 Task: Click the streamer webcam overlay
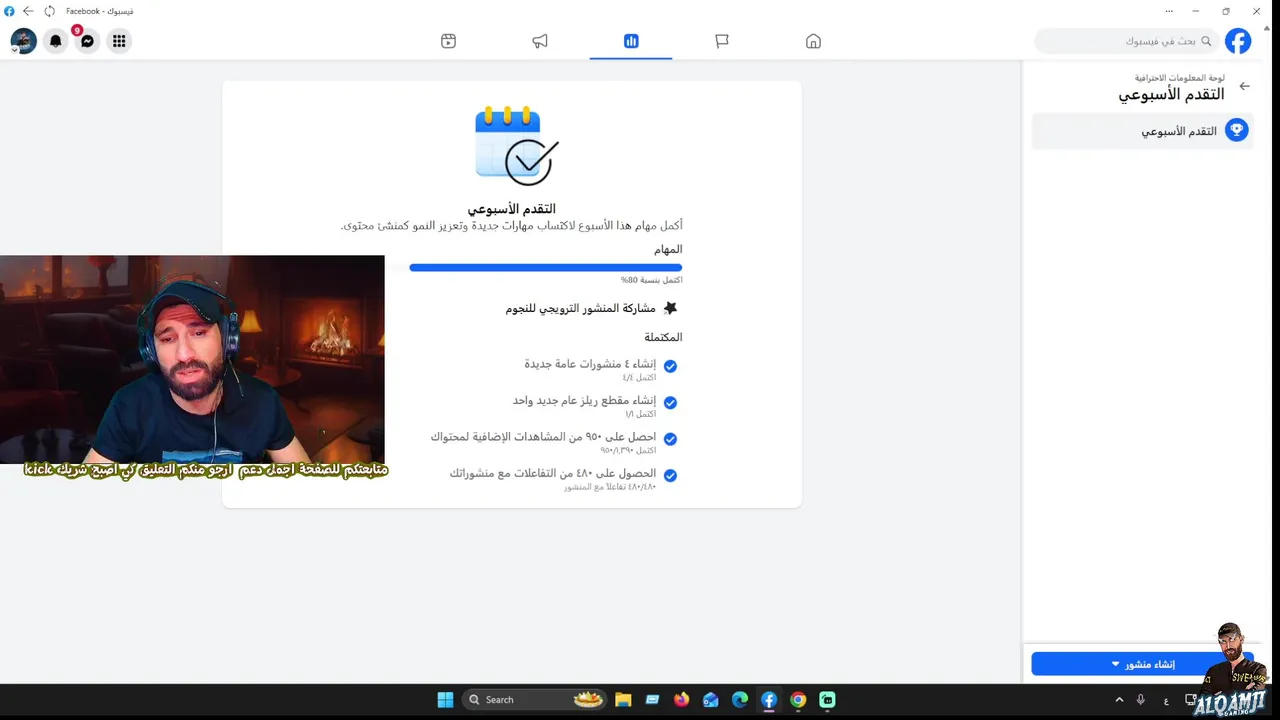pos(192,360)
